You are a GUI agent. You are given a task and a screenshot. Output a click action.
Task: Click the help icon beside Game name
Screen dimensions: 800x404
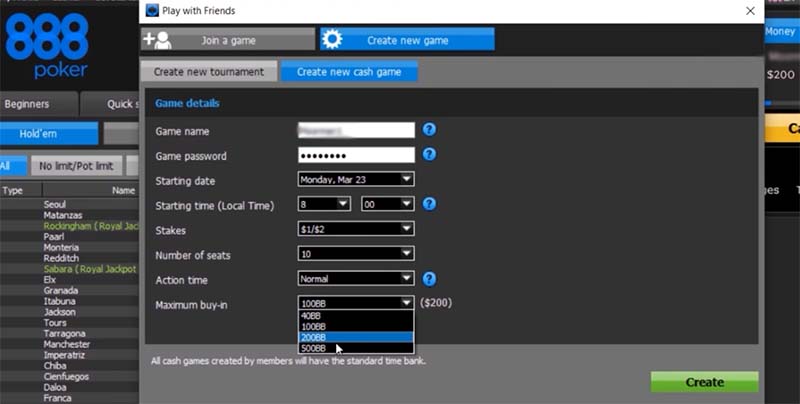[429, 130]
